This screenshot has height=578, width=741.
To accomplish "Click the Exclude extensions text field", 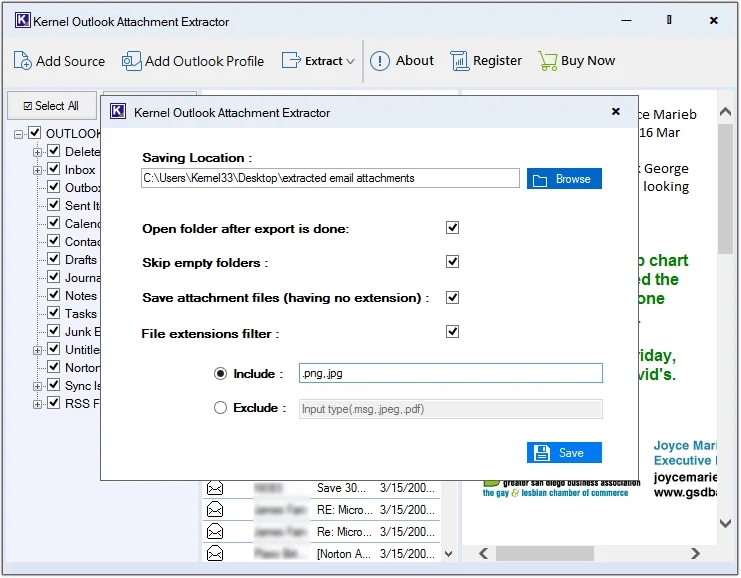I will [450, 409].
